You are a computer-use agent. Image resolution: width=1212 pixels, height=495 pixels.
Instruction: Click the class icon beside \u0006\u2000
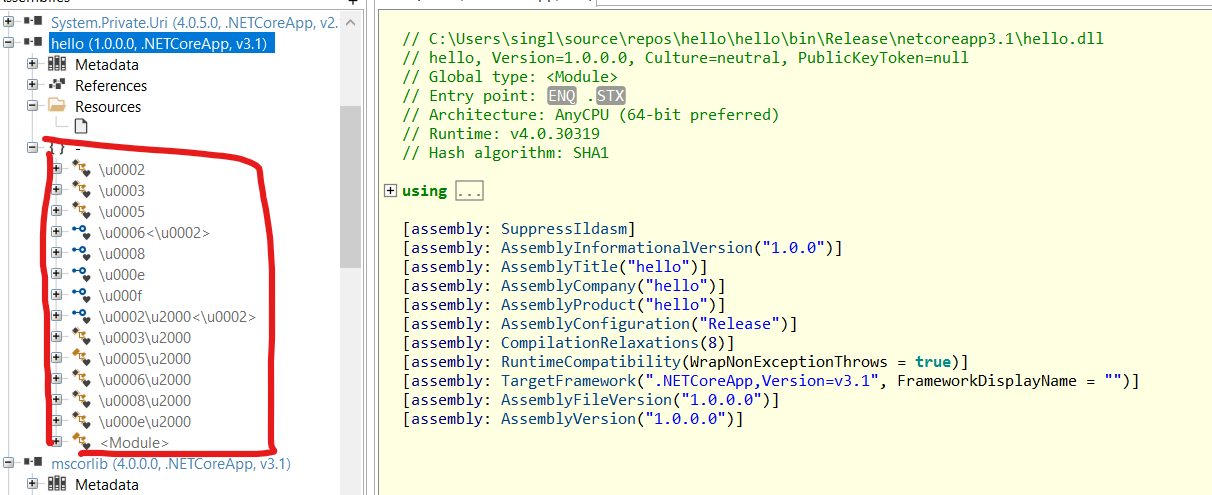coord(82,379)
